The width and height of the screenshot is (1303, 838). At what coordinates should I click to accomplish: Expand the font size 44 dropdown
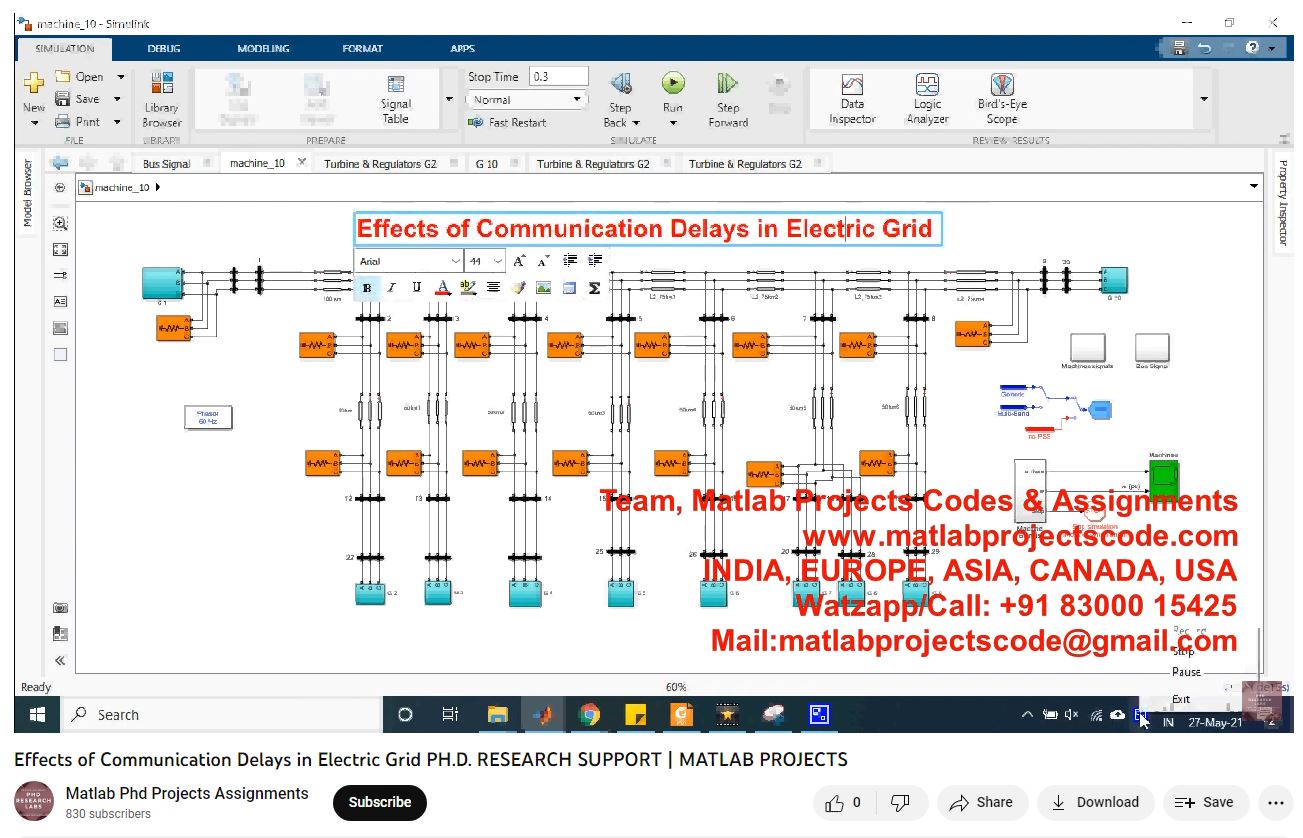(x=498, y=261)
